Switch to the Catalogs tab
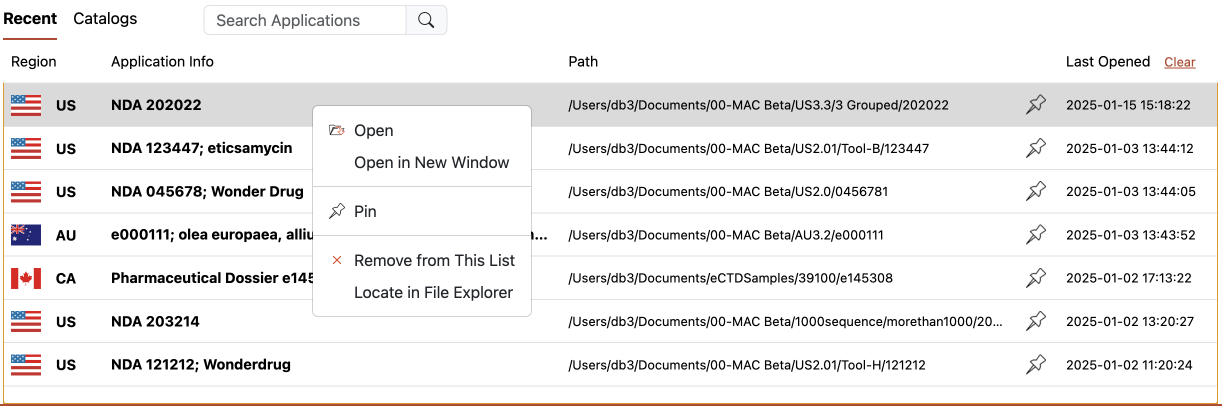The image size is (1222, 406). 105,19
